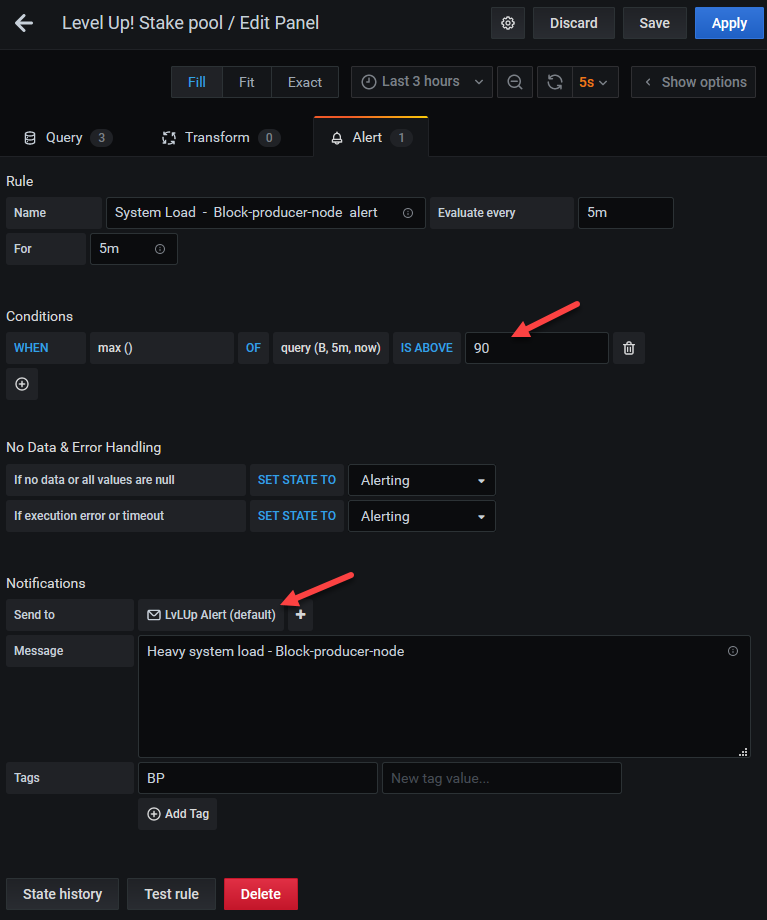This screenshot has height=920, width=767.
Task: Open panel settings gear icon
Action: [x=508, y=23]
